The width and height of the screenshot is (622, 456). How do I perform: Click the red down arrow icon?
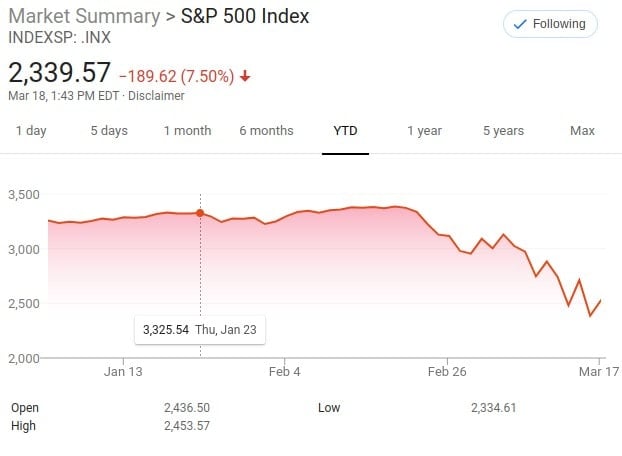(245, 76)
